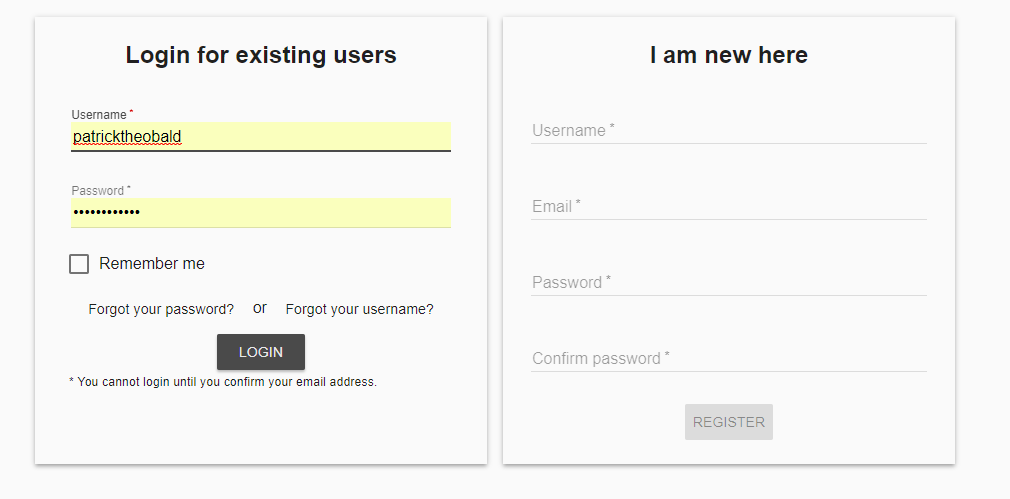Click the red asterisk beside login Username label
Image resolution: width=1010 pixels, height=499 pixels.
click(x=131, y=112)
